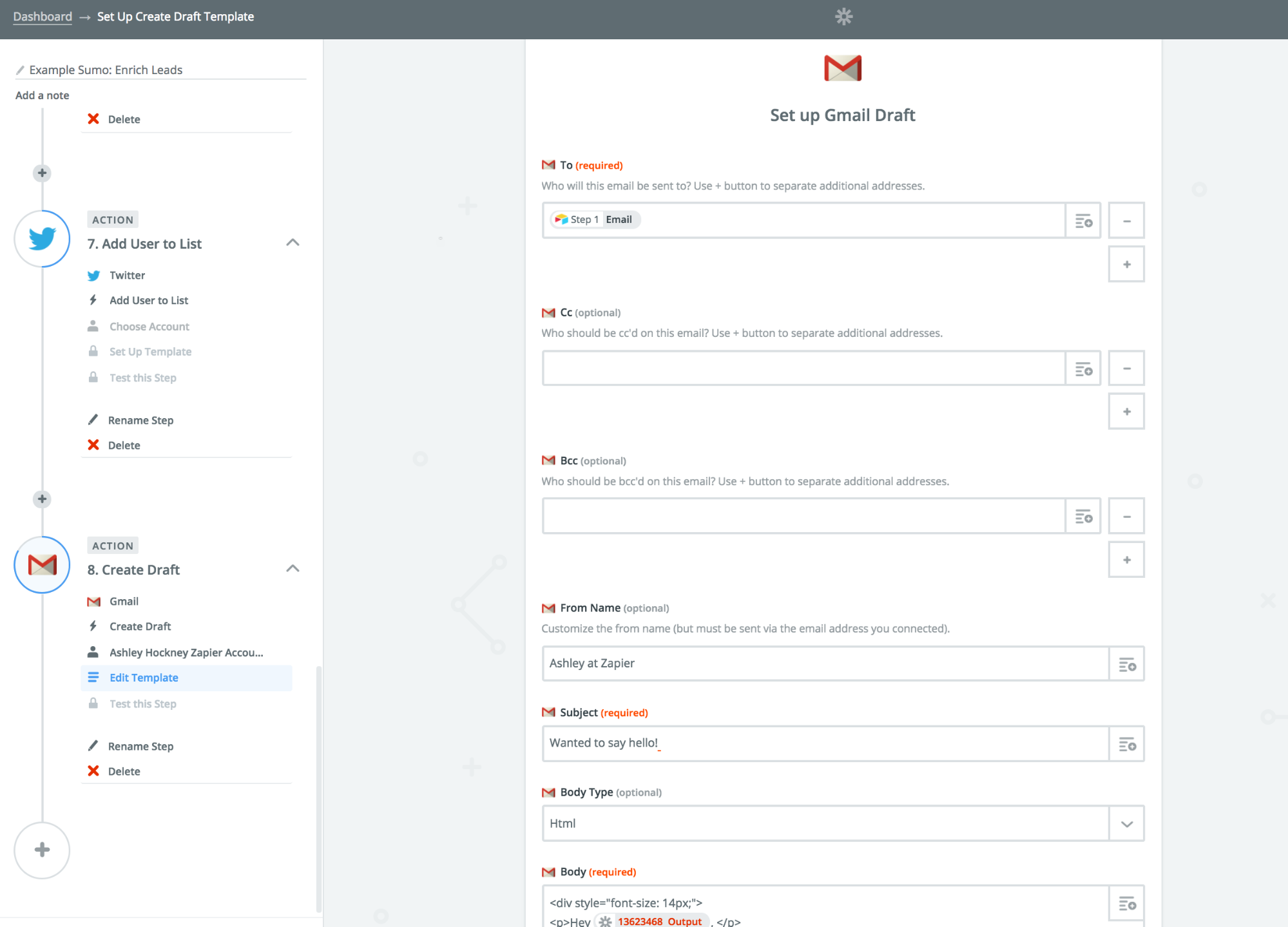This screenshot has height=927, width=1288.
Task: Click the Body Type dropdown arrow
Action: click(1127, 824)
